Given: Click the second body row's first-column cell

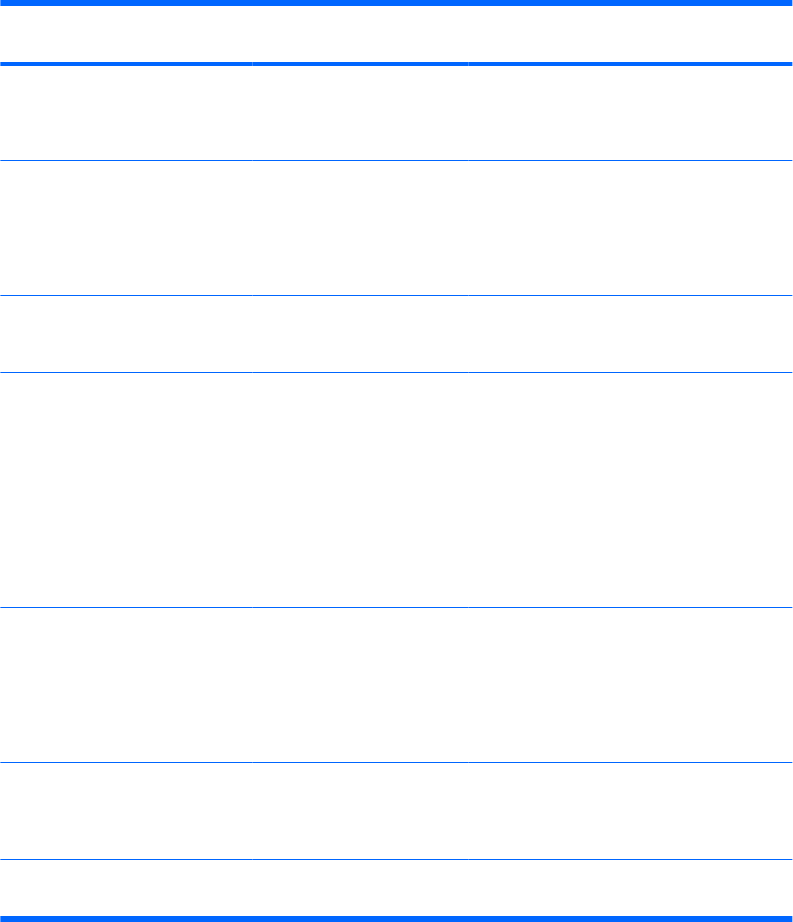Looking at the screenshot, I should (x=126, y=228).
